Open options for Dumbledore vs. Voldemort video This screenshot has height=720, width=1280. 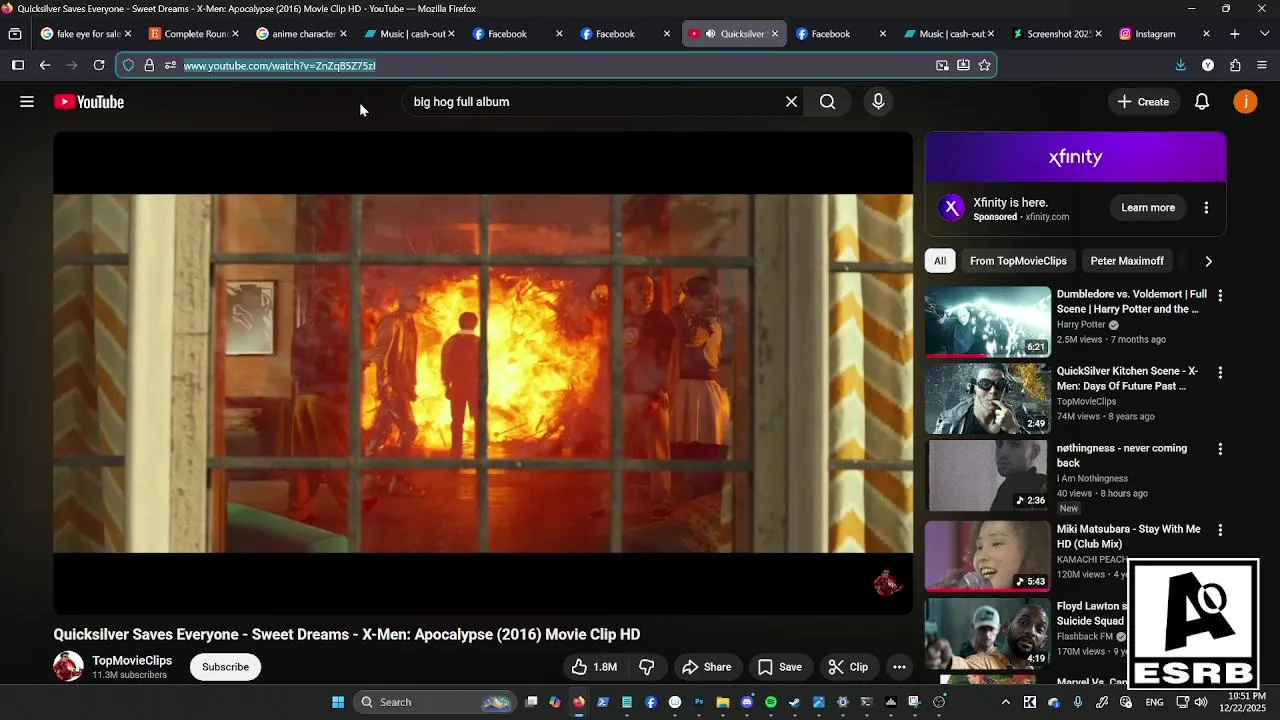coord(1220,296)
